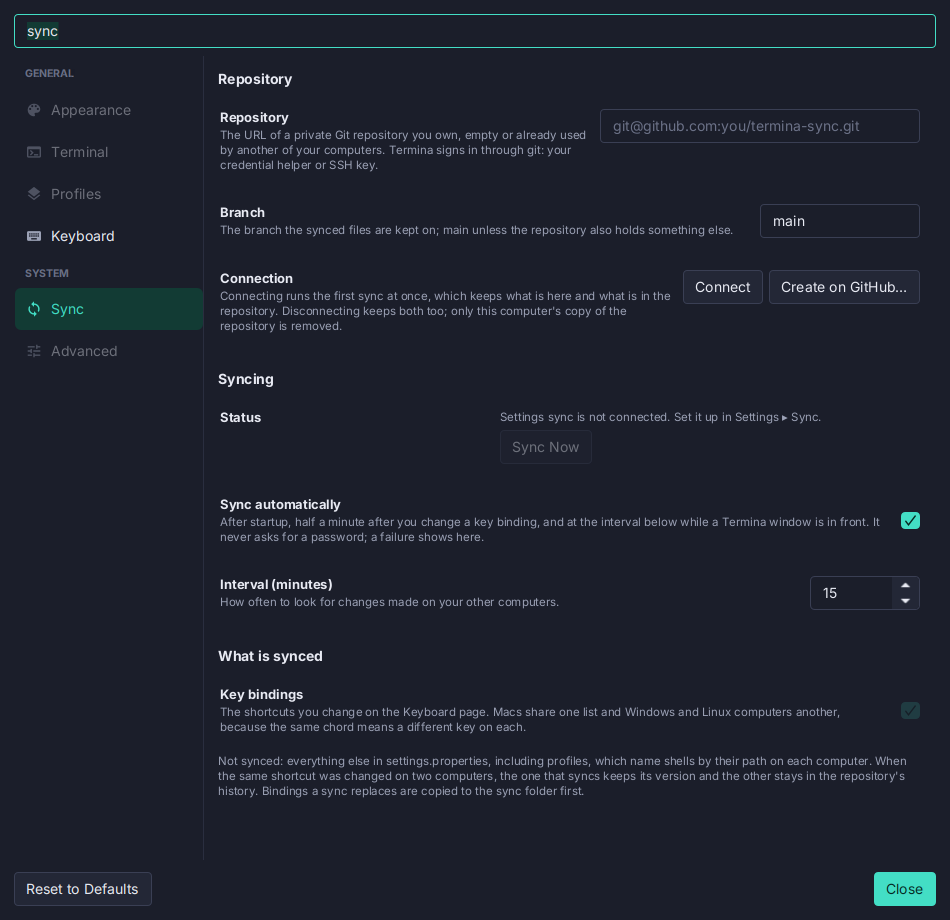
Task: Go to the Advanced page
Action: [109, 351]
